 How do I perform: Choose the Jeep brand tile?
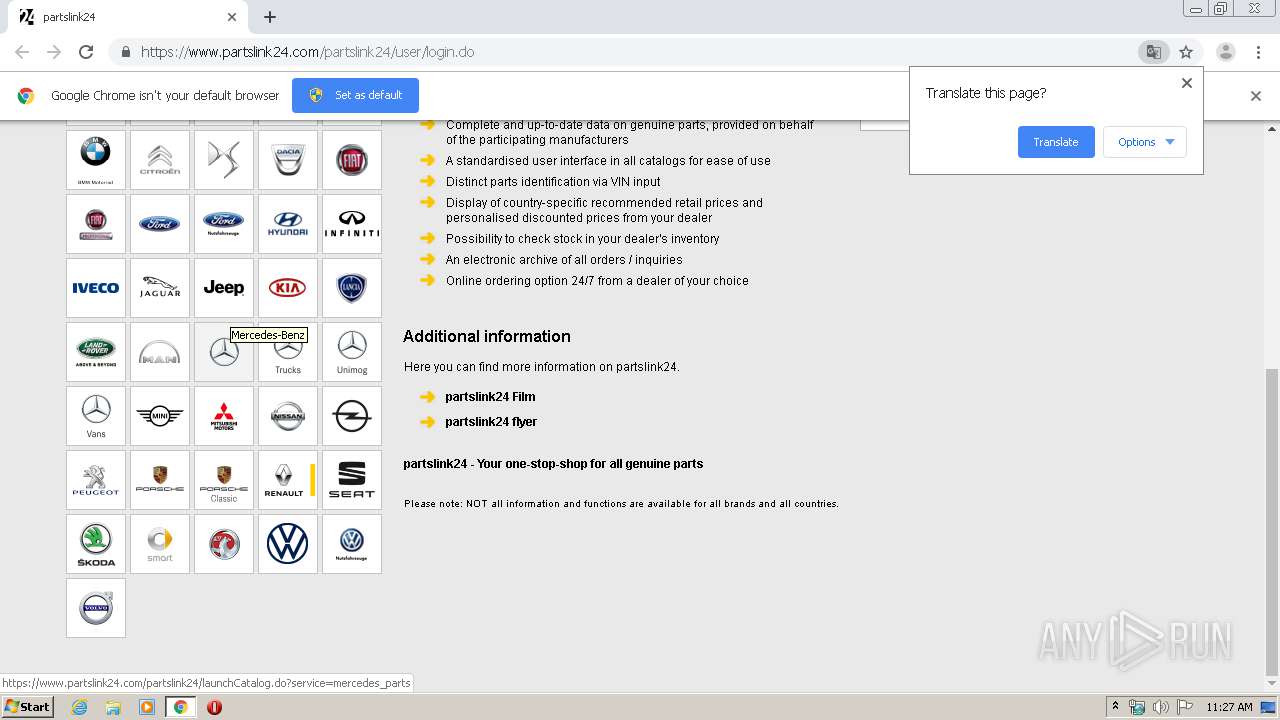tap(224, 288)
